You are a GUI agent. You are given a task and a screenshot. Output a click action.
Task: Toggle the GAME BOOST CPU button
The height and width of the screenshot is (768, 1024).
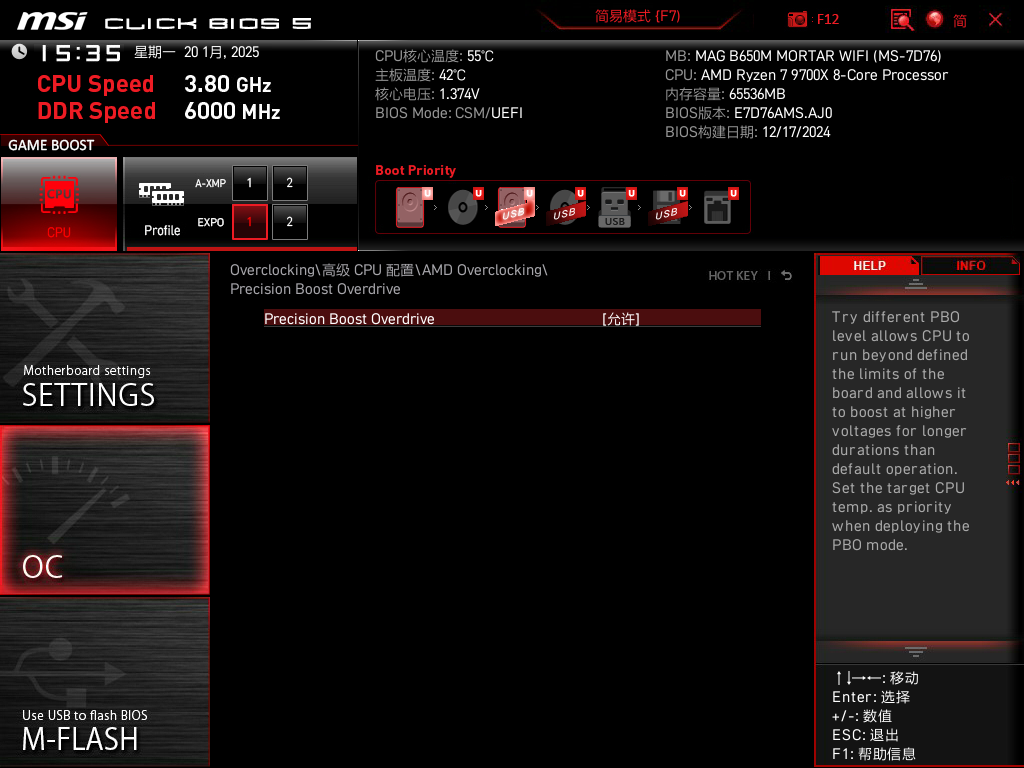59,203
